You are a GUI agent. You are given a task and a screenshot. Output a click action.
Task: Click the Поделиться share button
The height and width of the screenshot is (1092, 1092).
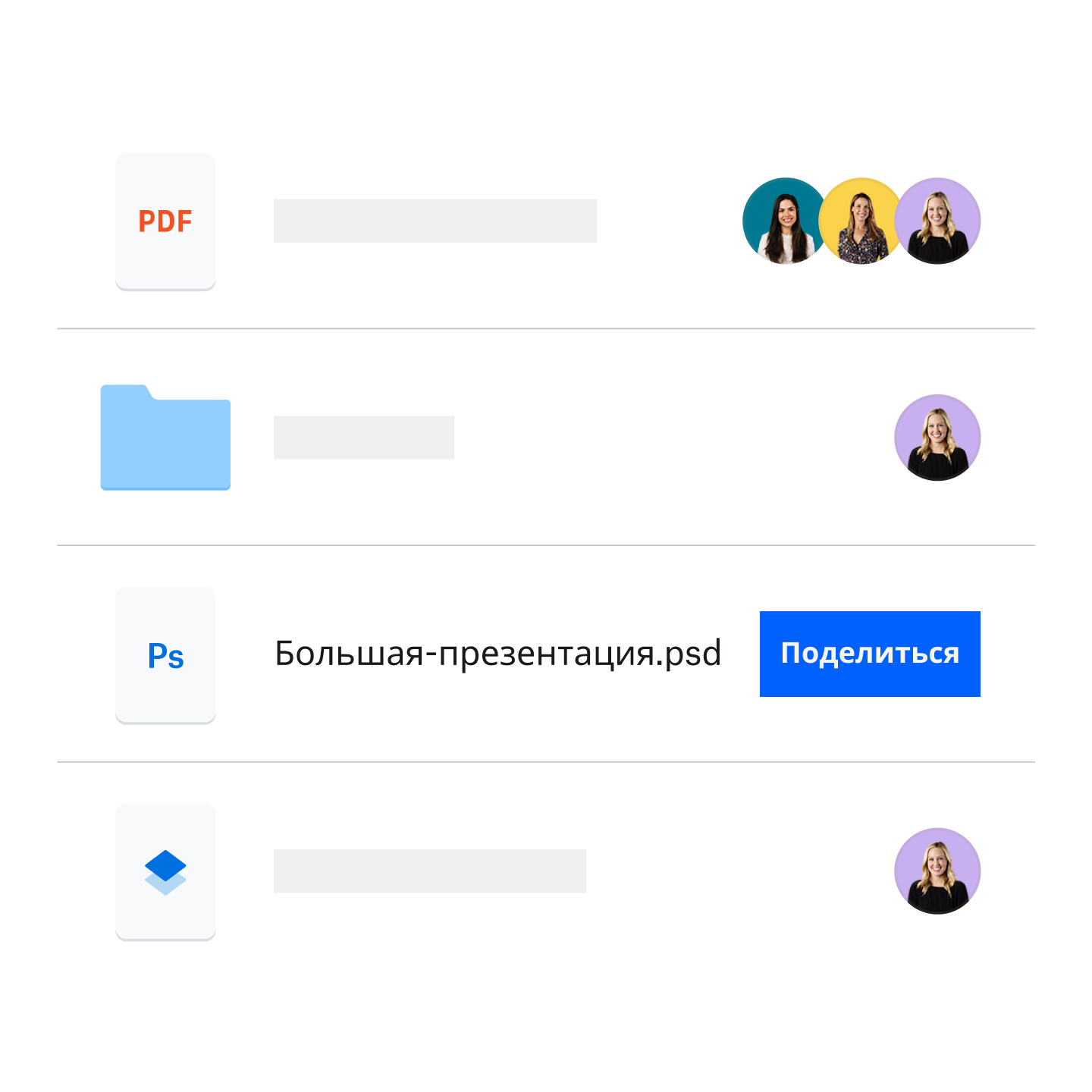click(870, 654)
